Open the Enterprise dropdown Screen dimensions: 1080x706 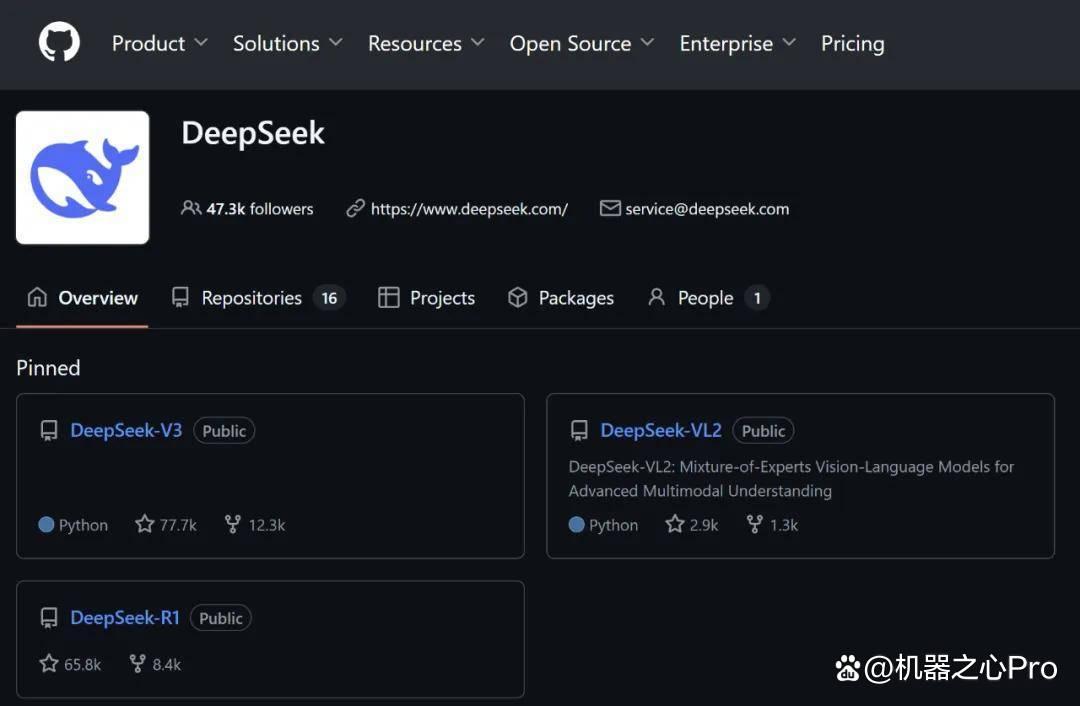tap(738, 43)
